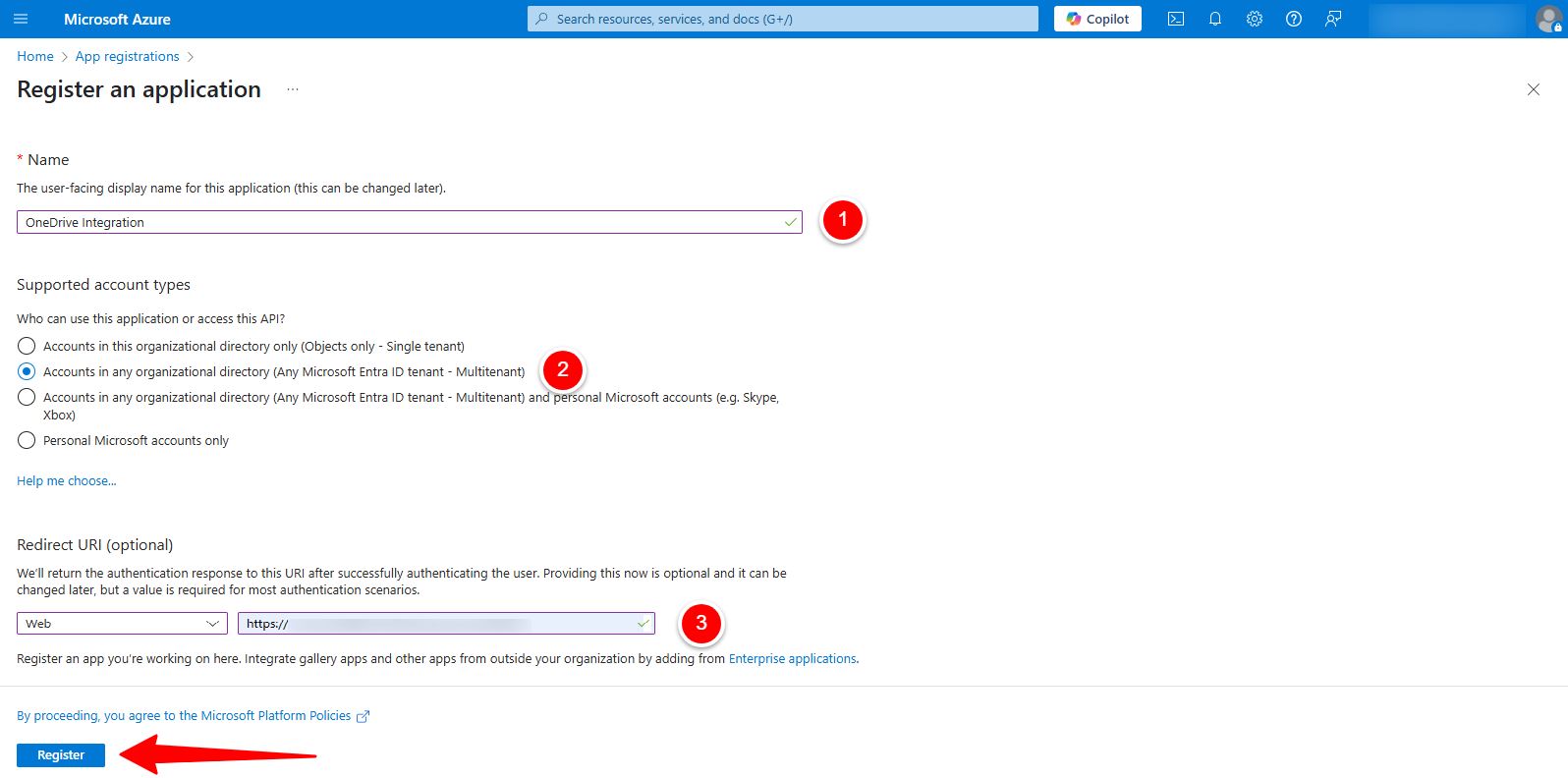Click the help question mark icon
The image size is (1568, 778).
[x=1293, y=19]
